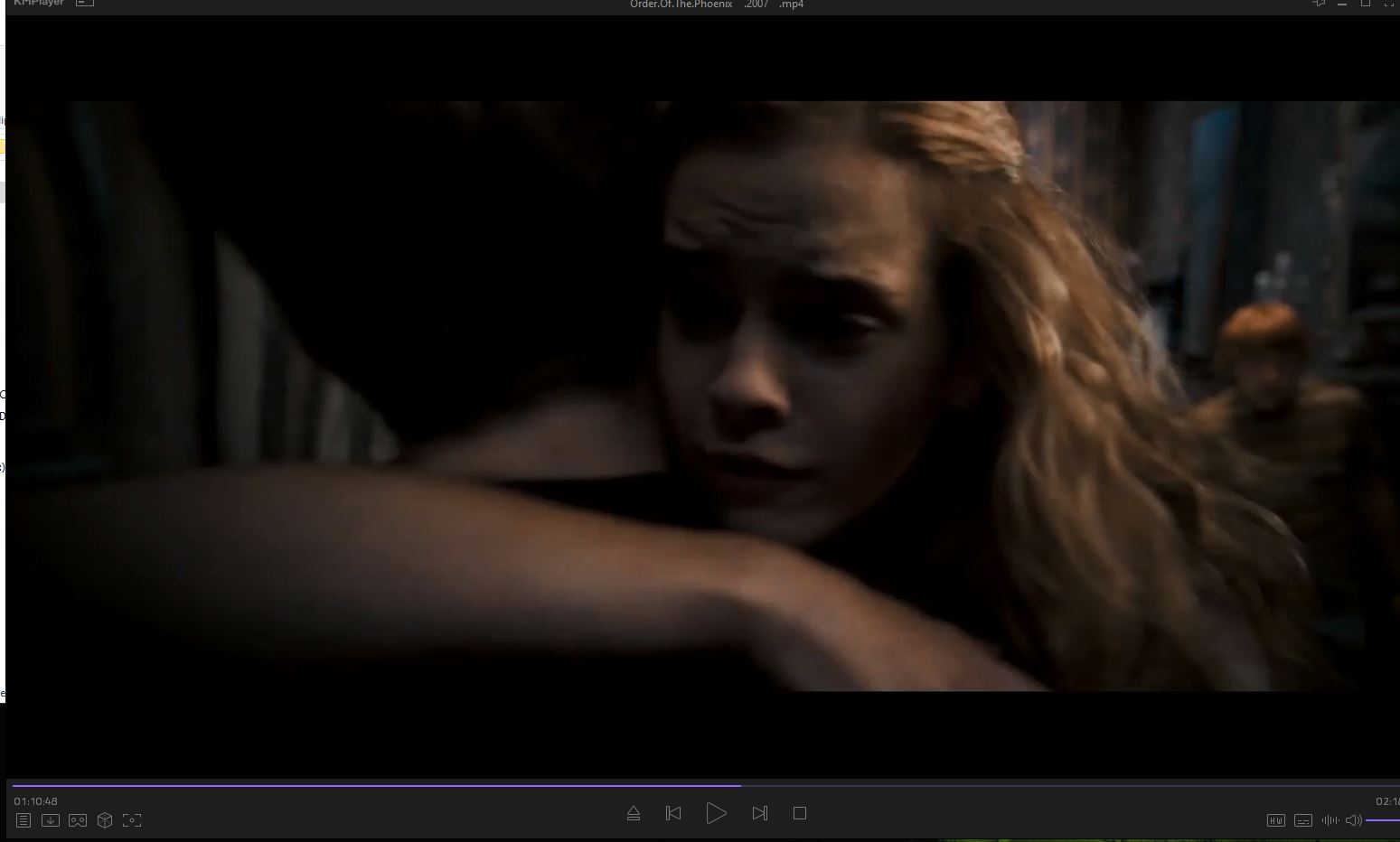Toggle subtitles display icon

(1302, 820)
